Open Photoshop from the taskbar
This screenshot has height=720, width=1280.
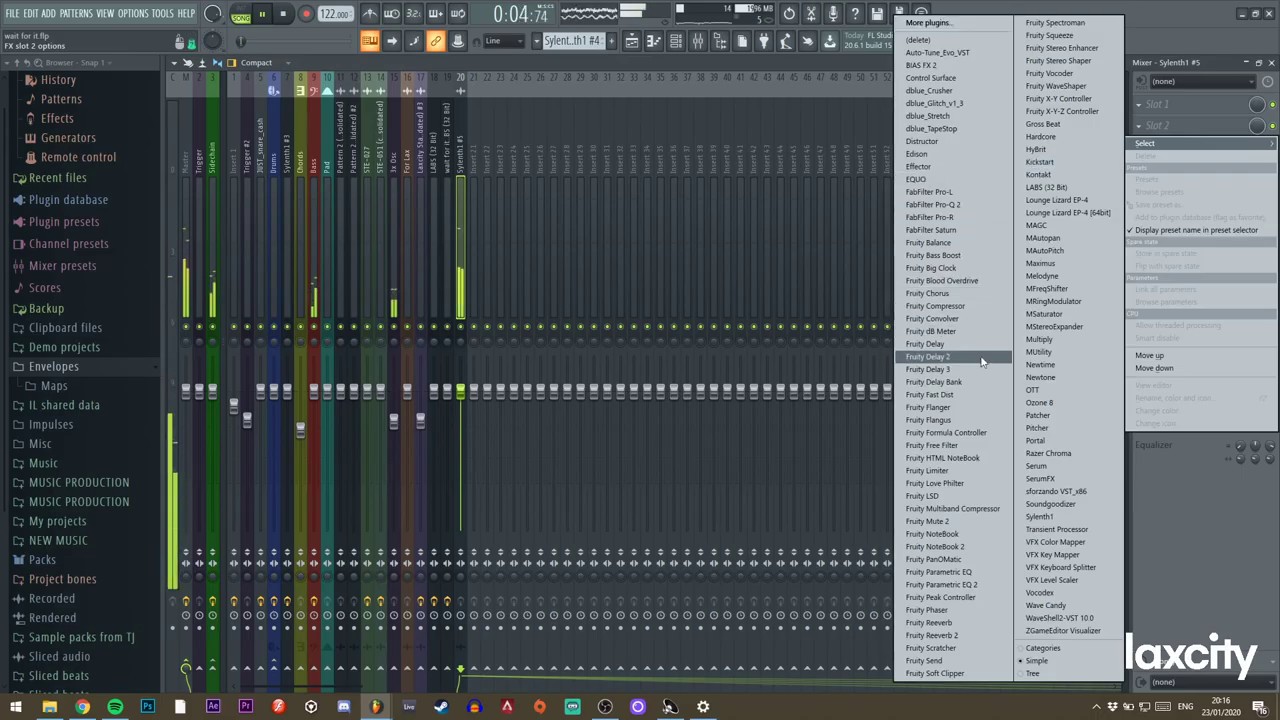coord(147,707)
